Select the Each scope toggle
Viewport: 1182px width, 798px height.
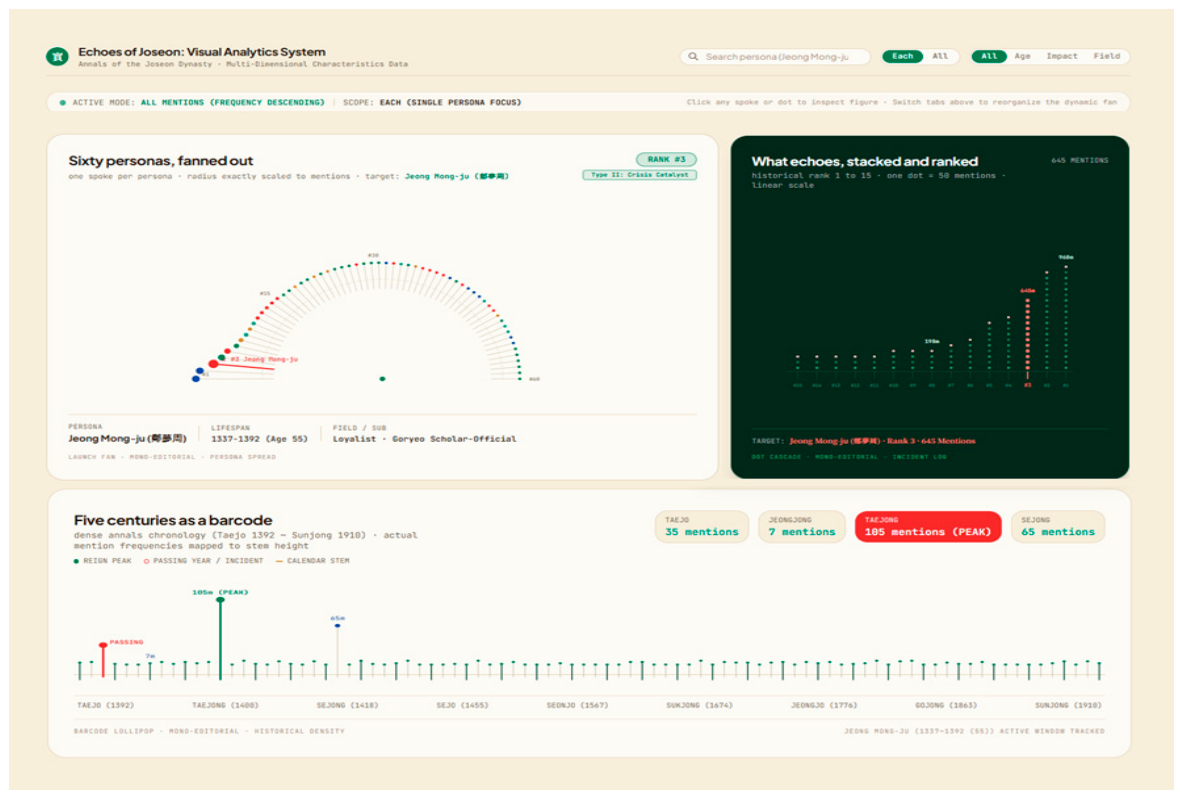[902, 57]
